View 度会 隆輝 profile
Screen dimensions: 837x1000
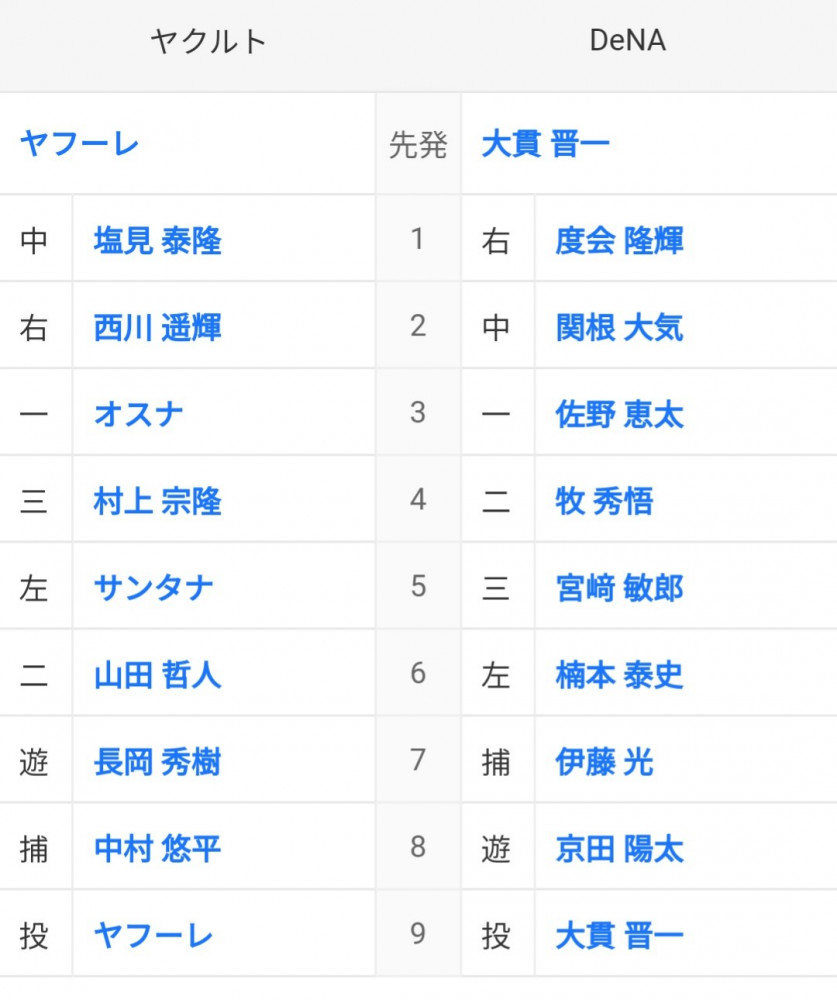pyautogui.click(x=619, y=240)
